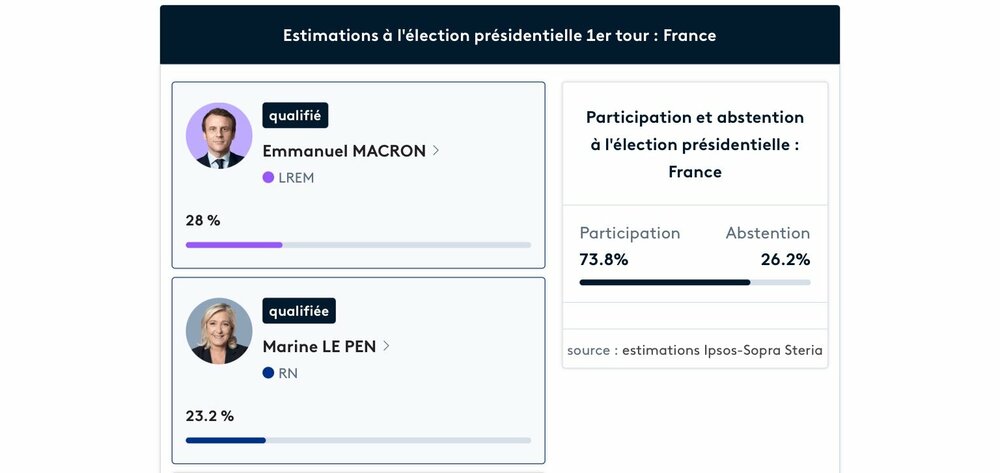Click Marine Le Pen's portrait photo
The width and height of the screenshot is (1000, 473).
(x=219, y=331)
